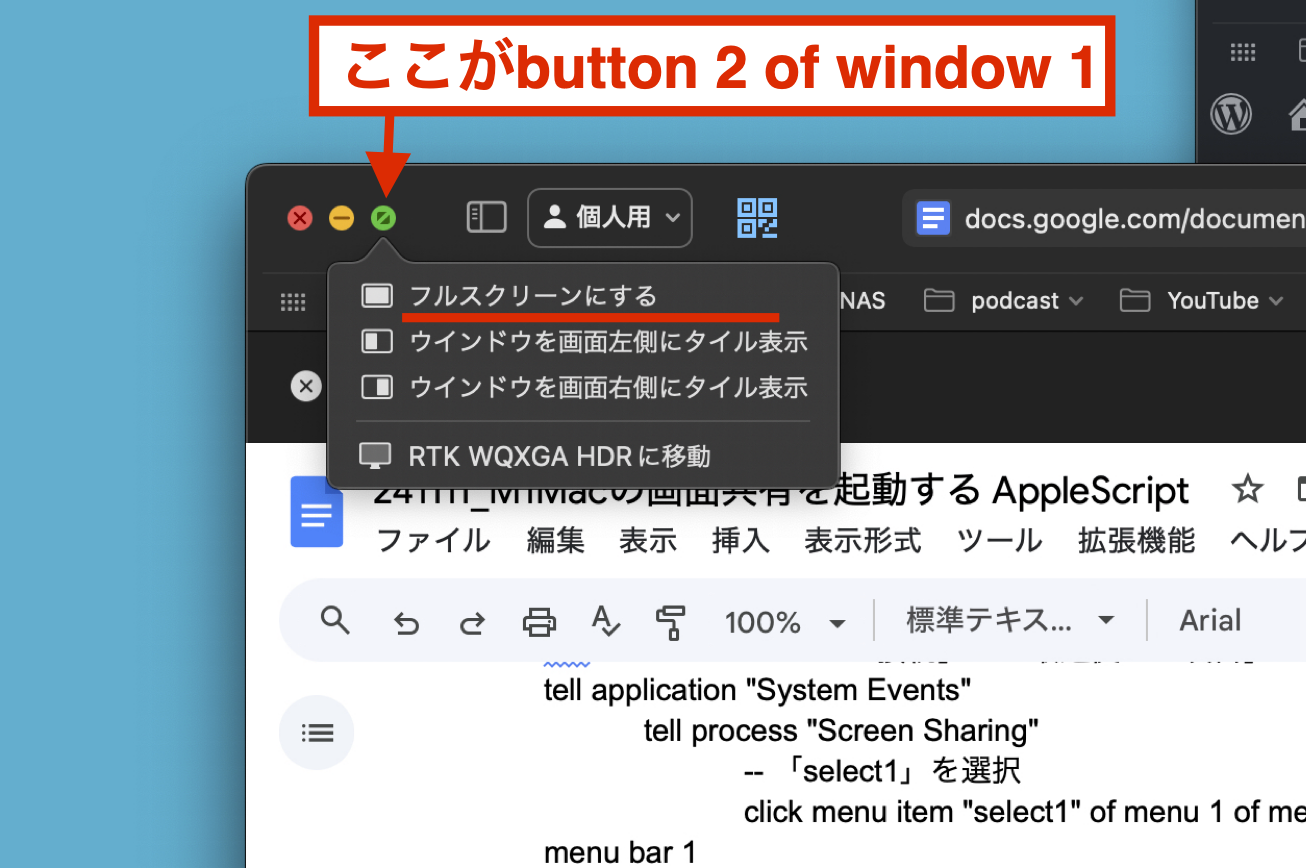Show the document outline list button

(x=317, y=733)
